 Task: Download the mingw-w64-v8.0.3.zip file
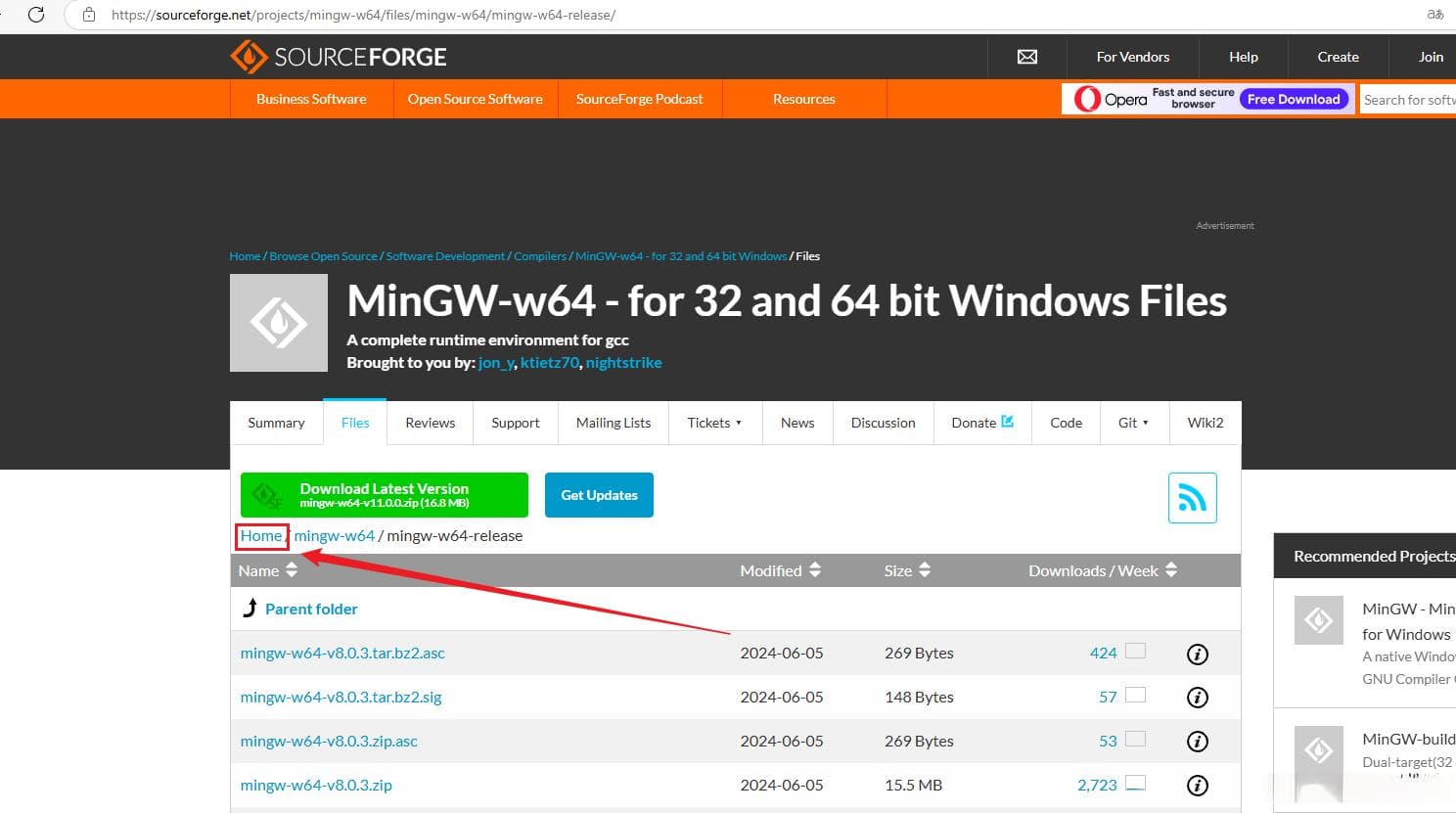(316, 785)
